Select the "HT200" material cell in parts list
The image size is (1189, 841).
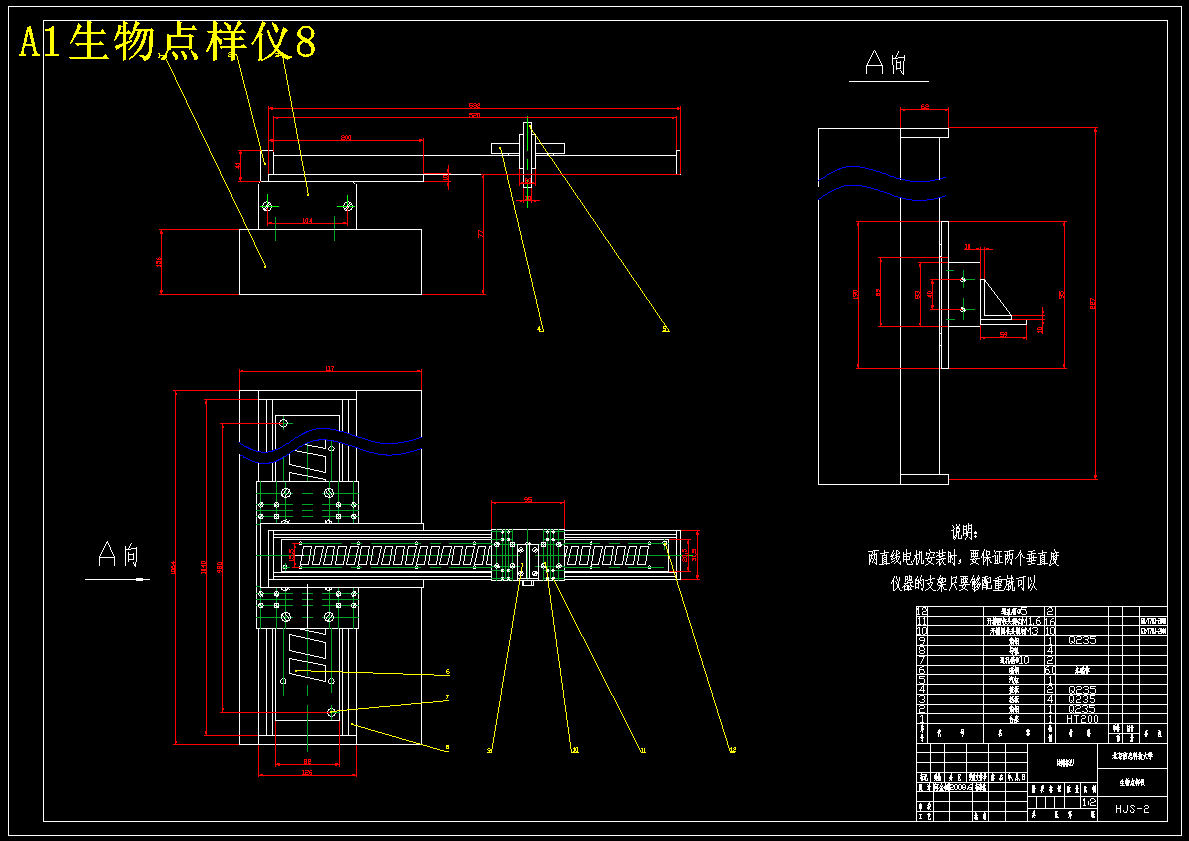tap(1082, 718)
